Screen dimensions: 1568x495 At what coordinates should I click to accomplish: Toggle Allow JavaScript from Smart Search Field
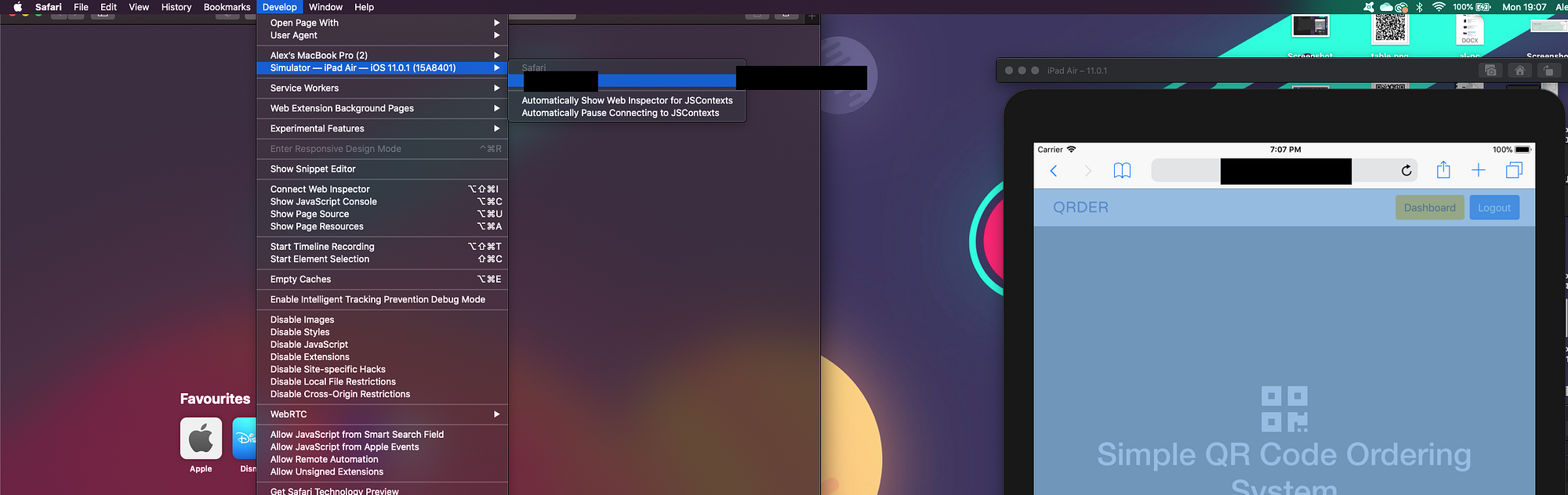382,435
